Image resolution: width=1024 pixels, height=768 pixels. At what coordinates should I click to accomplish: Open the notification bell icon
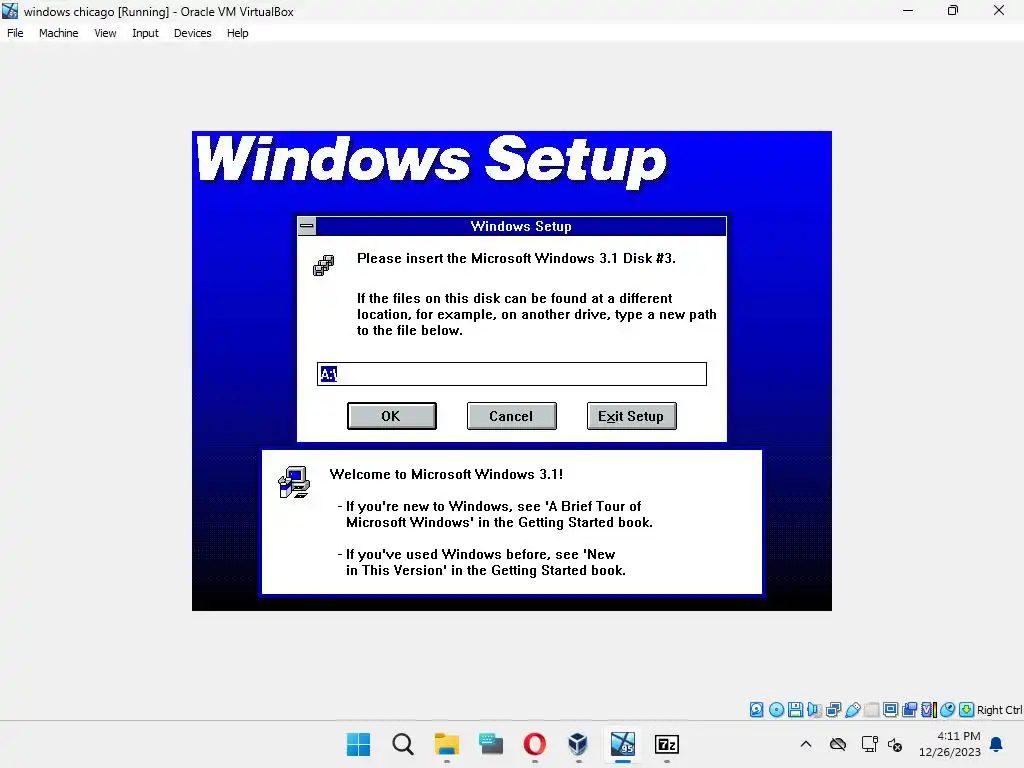(996, 744)
